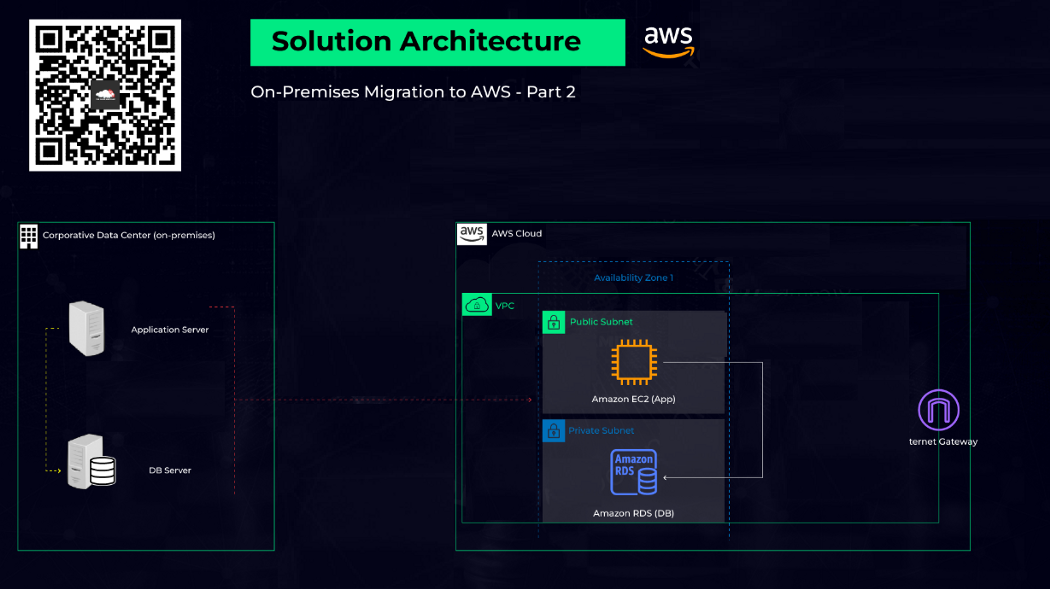Click the Amazon RDS database icon
Screen dimensions: 1050x589
[x=635, y=471]
